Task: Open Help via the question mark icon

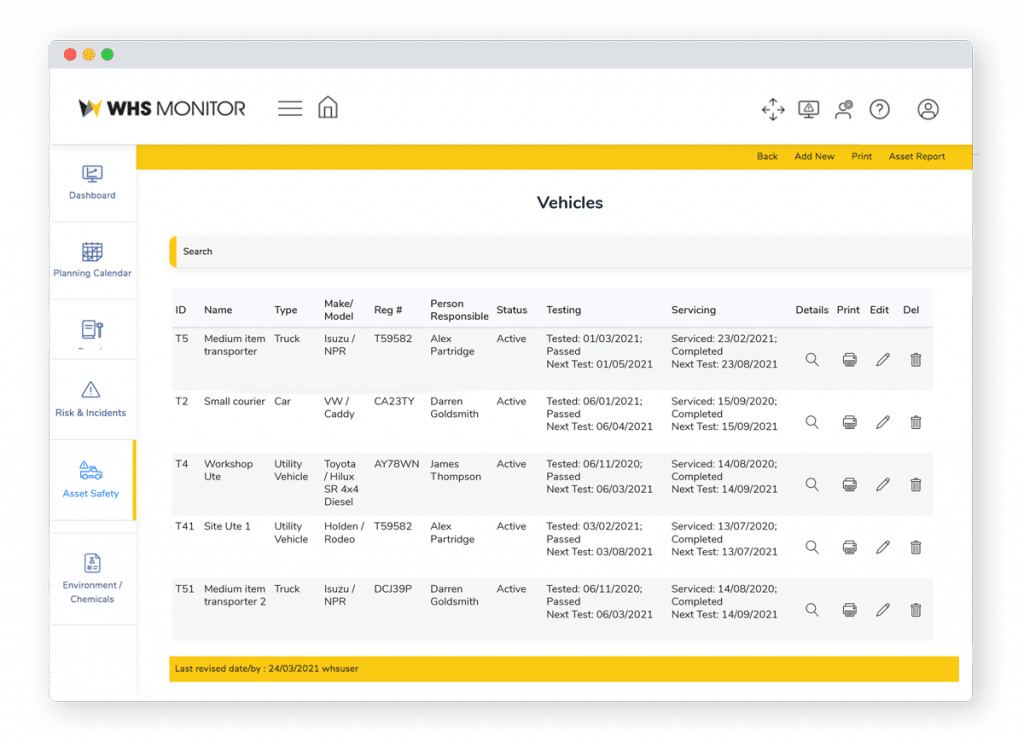Action: pos(879,109)
